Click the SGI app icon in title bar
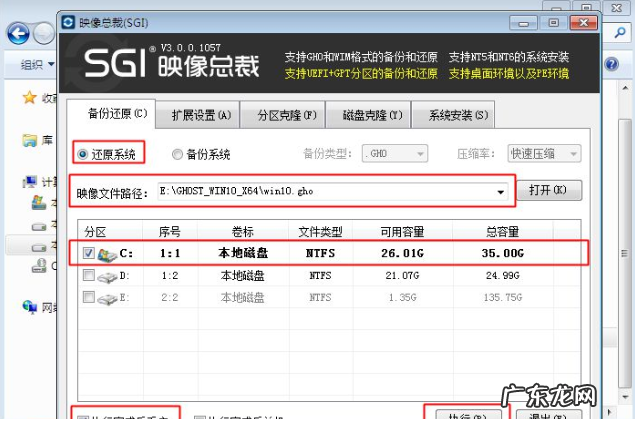The width and height of the screenshot is (635, 425). (68, 22)
